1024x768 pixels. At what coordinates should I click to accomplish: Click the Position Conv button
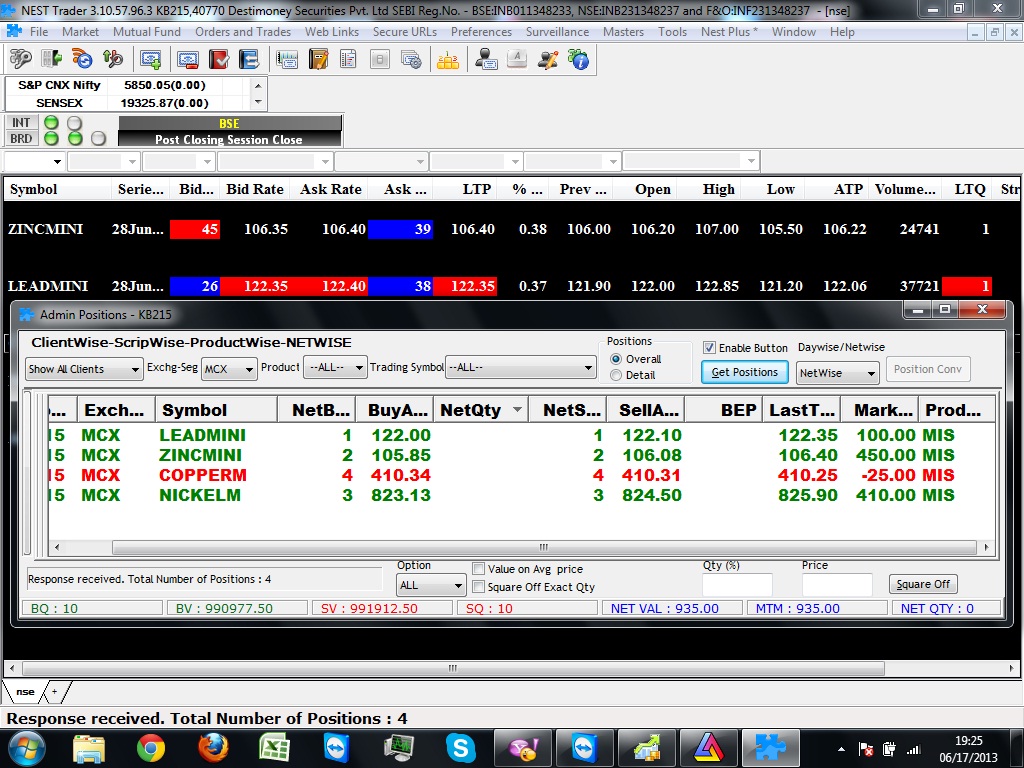(x=927, y=369)
